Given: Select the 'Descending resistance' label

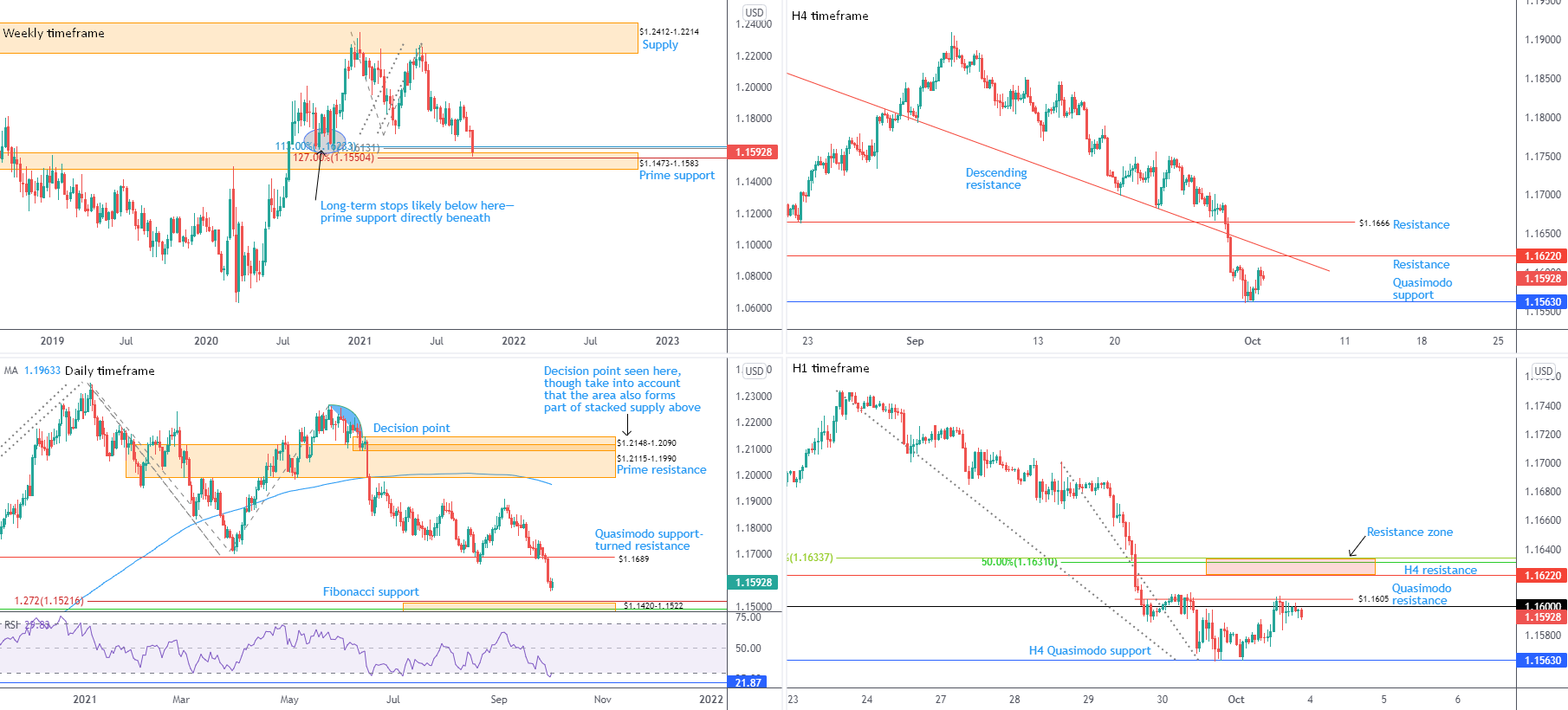Looking at the screenshot, I should (x=996, y=178).
